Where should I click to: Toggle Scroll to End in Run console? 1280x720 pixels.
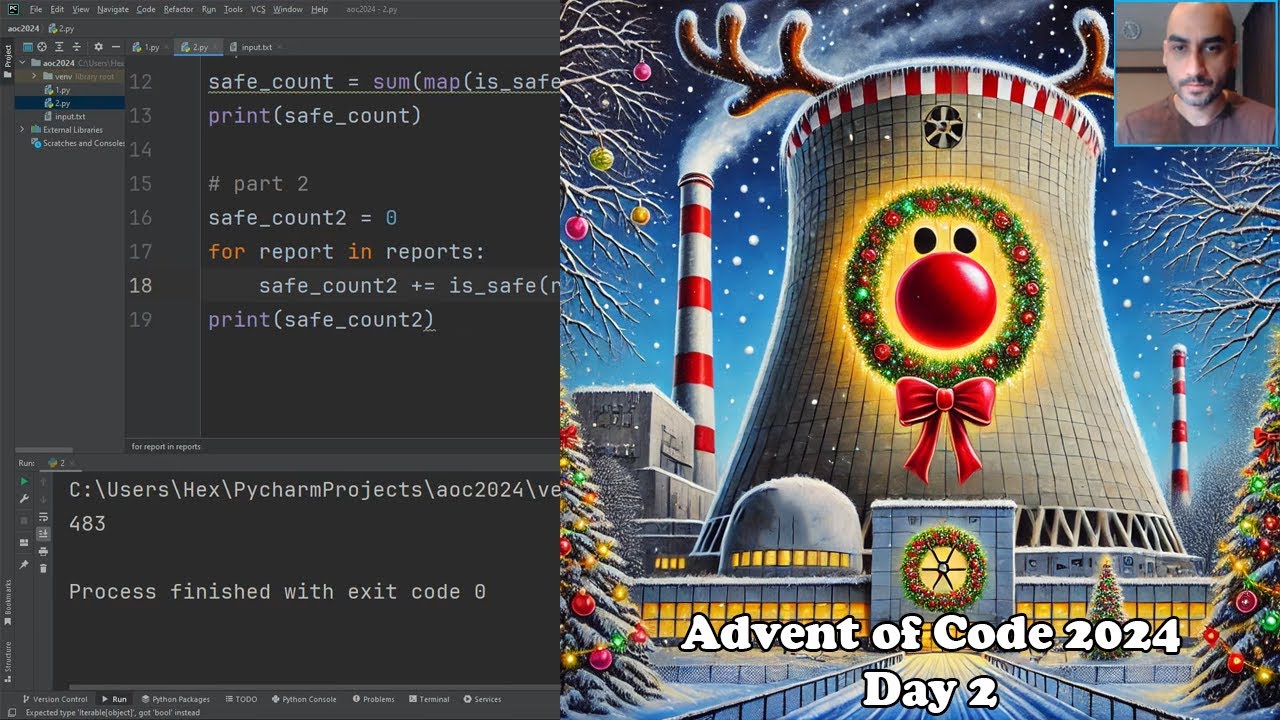(x=43, y=534)
